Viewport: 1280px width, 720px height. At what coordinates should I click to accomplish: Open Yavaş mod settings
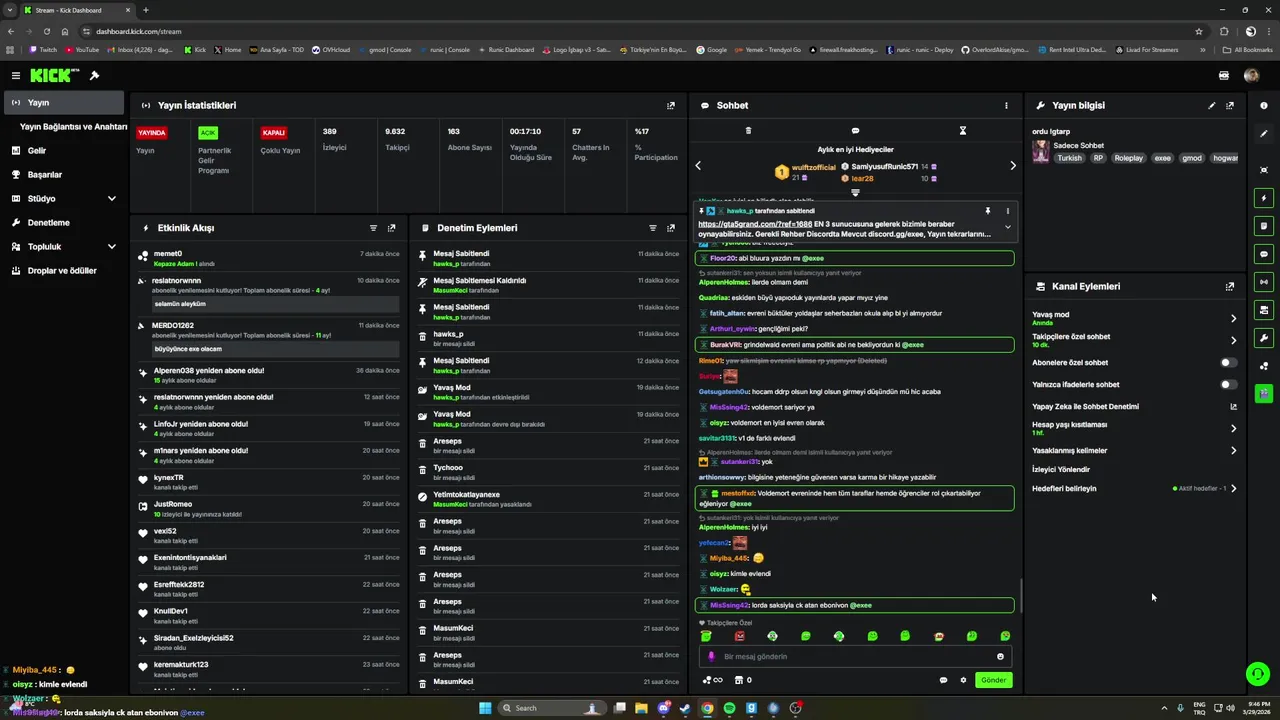[x=1135, y=318]
